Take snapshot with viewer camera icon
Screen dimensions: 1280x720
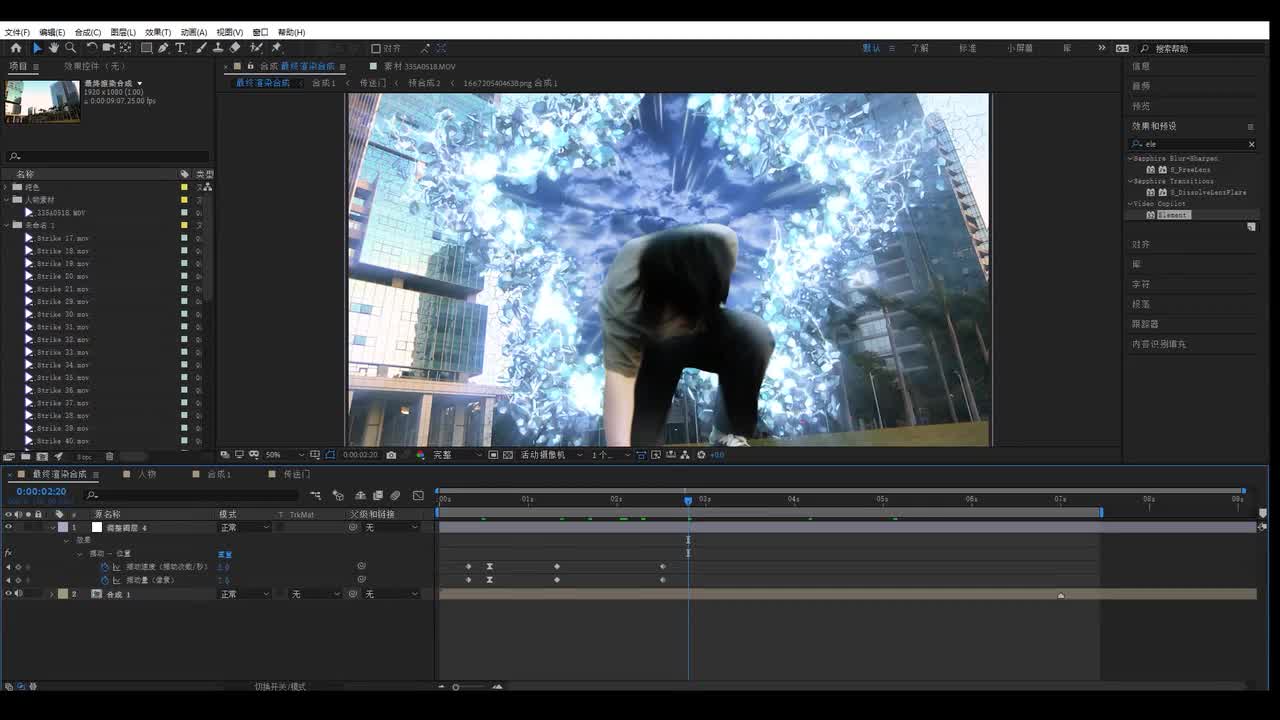point(391,455)
